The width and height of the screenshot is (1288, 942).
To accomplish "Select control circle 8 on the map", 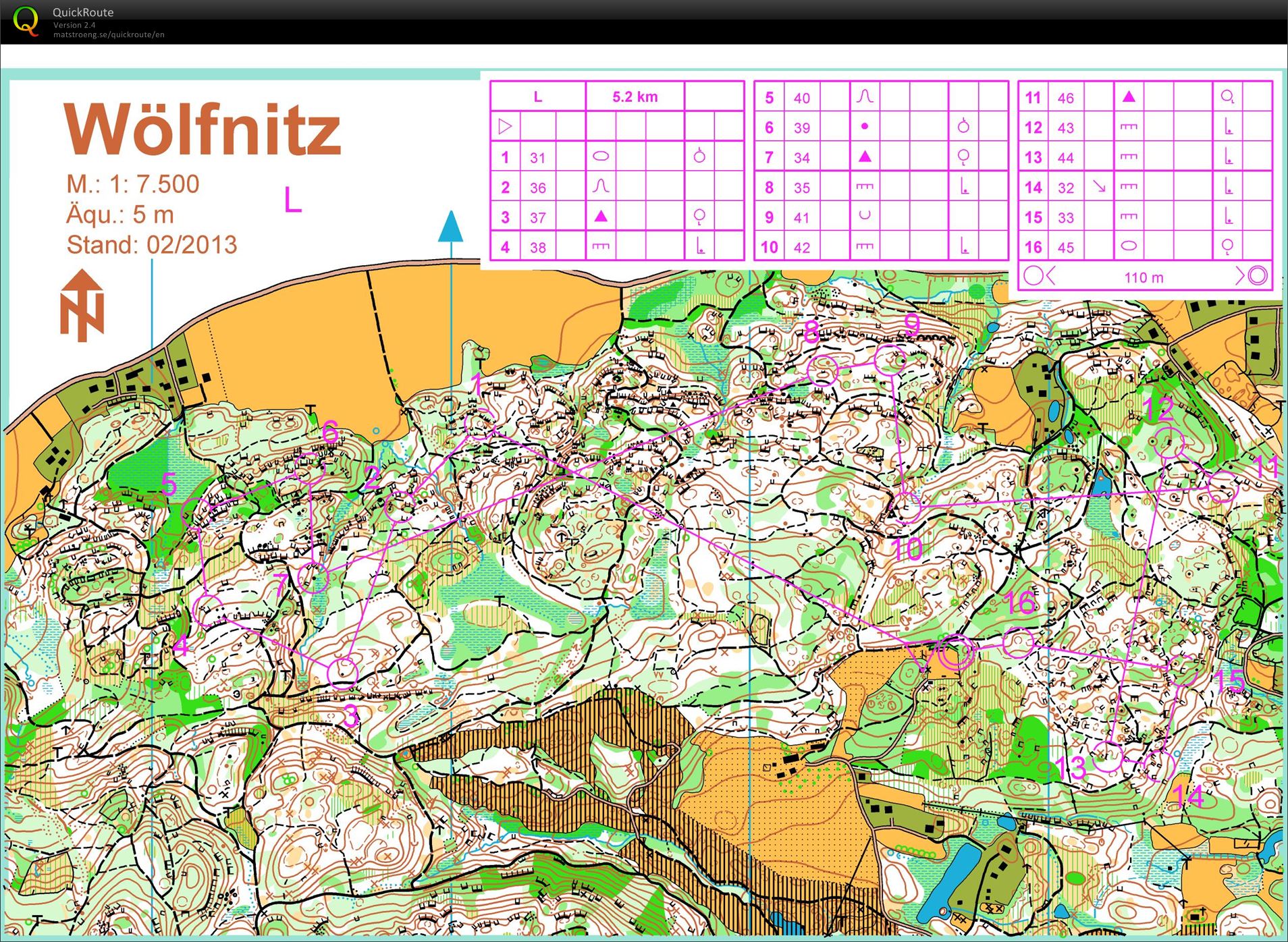I will 822,370.
